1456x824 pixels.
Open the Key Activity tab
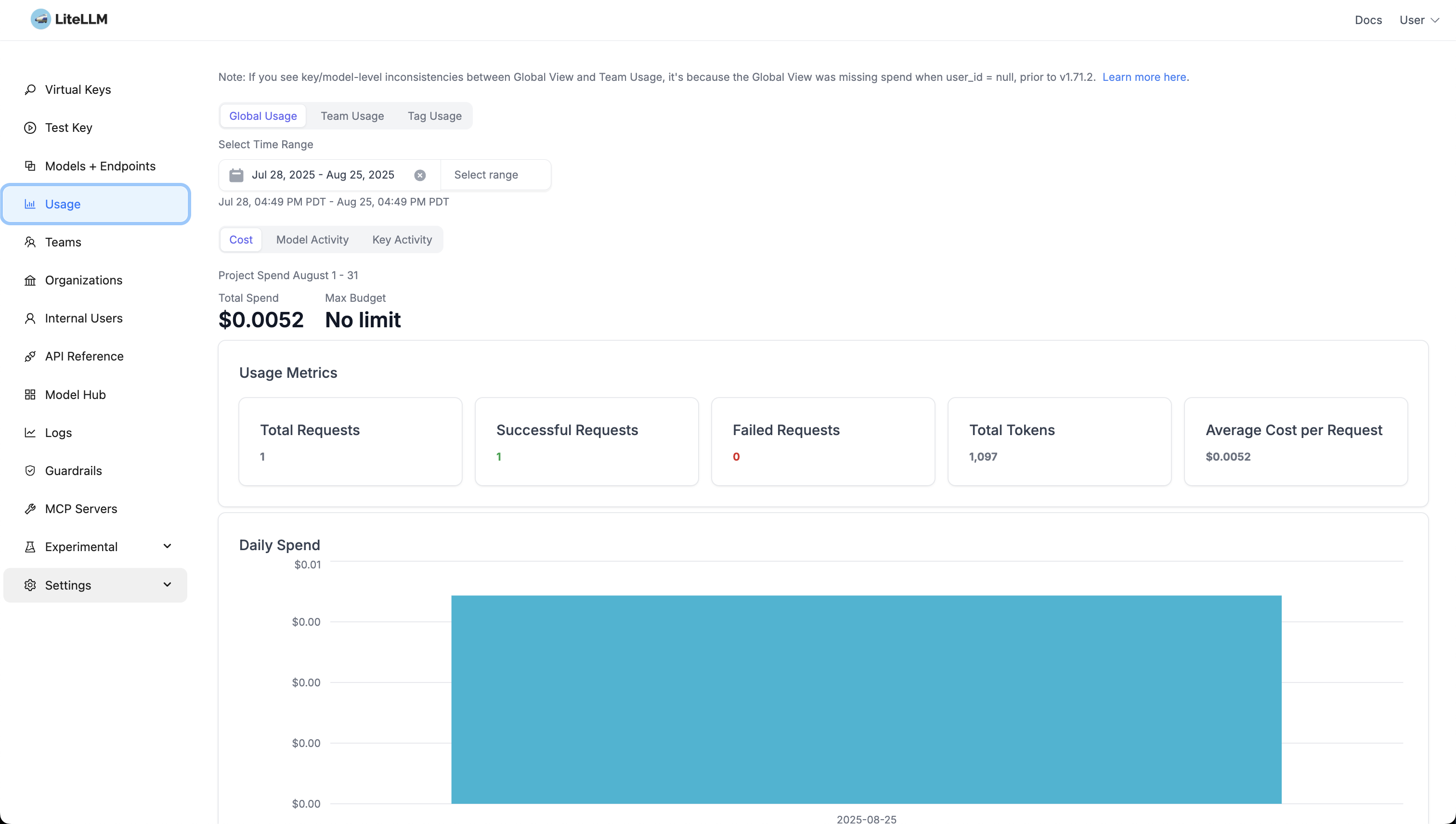[x=402, y=240]
